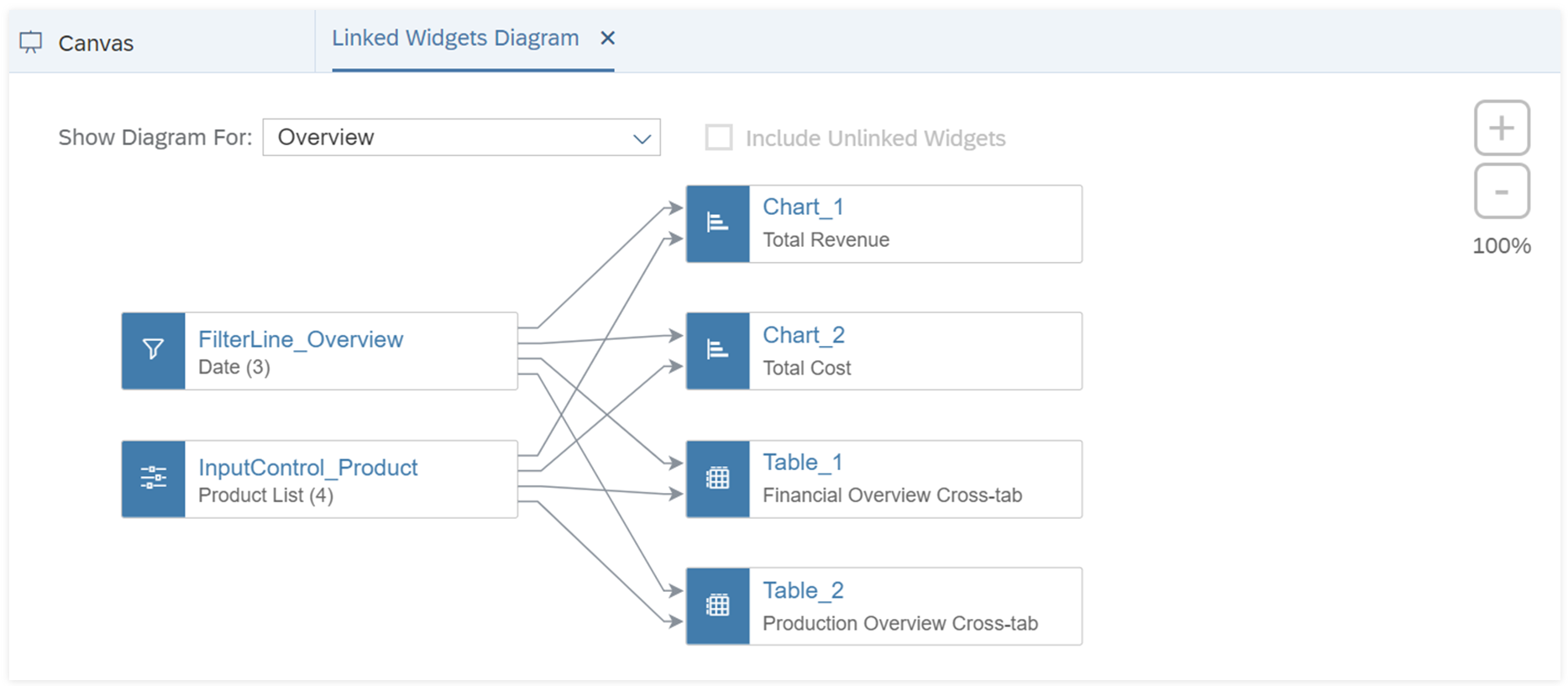The height and width of the screenshot is (686, 1568).
Task: Click the InputControl_Product sliders icon
Action: (x=153, y=478)
